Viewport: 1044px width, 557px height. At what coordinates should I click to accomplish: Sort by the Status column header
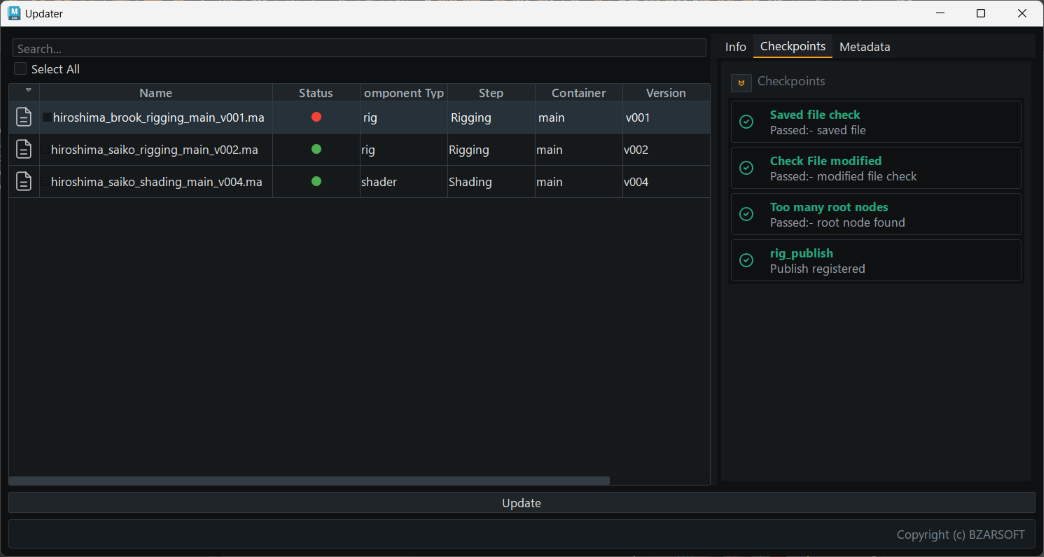[x=316, y=93]
